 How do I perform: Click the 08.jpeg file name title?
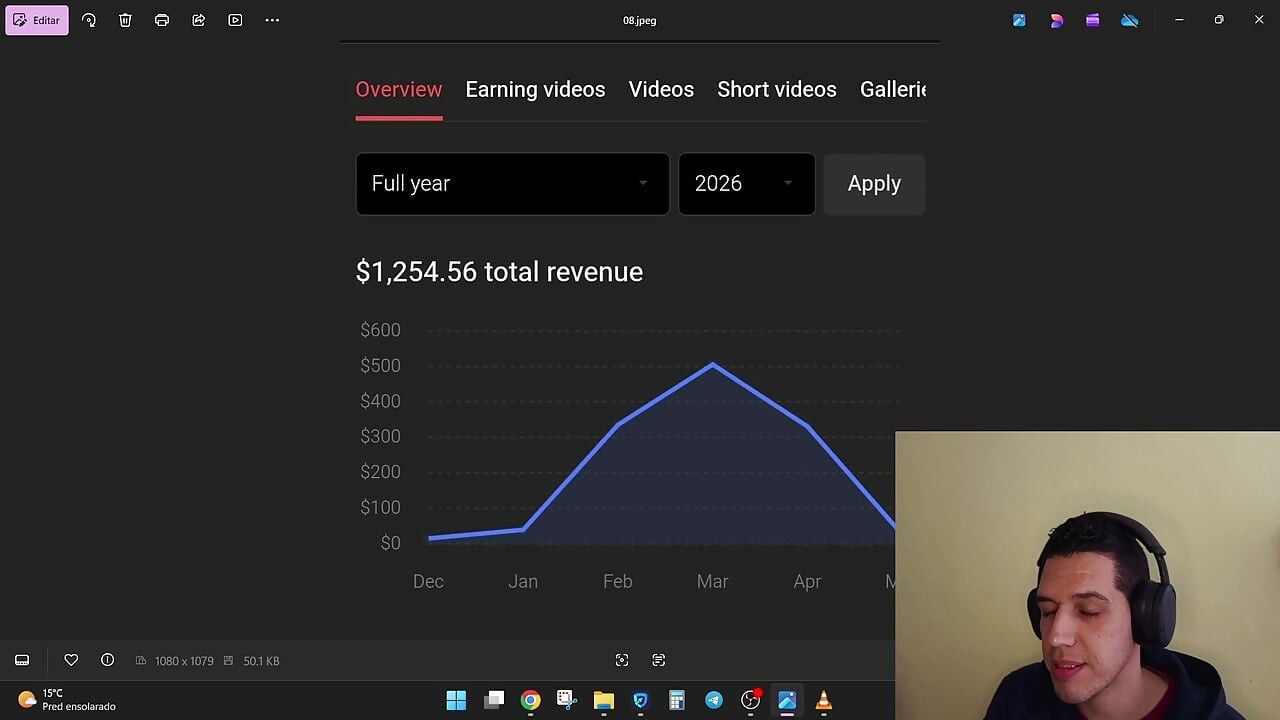coord(640,20)
